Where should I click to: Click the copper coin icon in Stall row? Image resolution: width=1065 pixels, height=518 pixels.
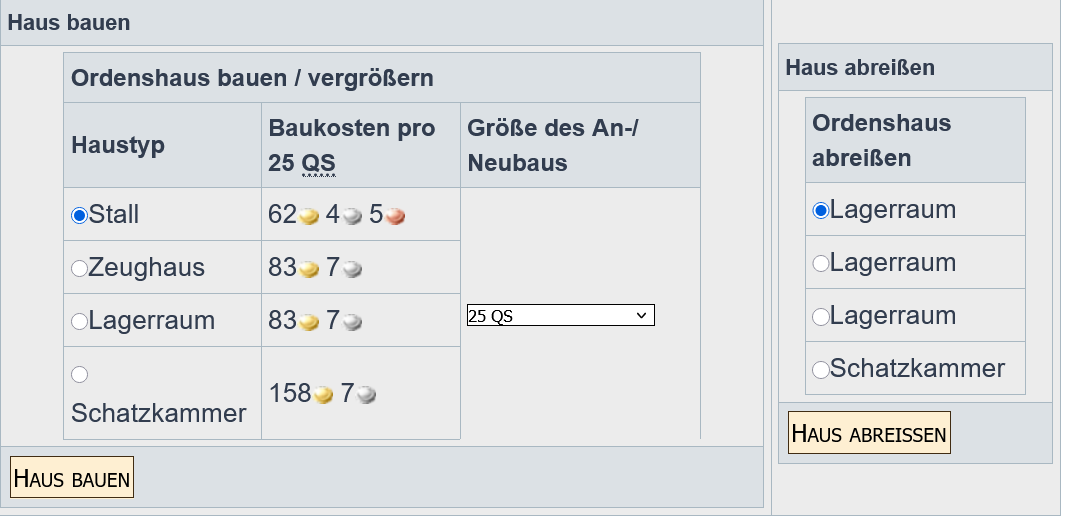coord(395,216)
